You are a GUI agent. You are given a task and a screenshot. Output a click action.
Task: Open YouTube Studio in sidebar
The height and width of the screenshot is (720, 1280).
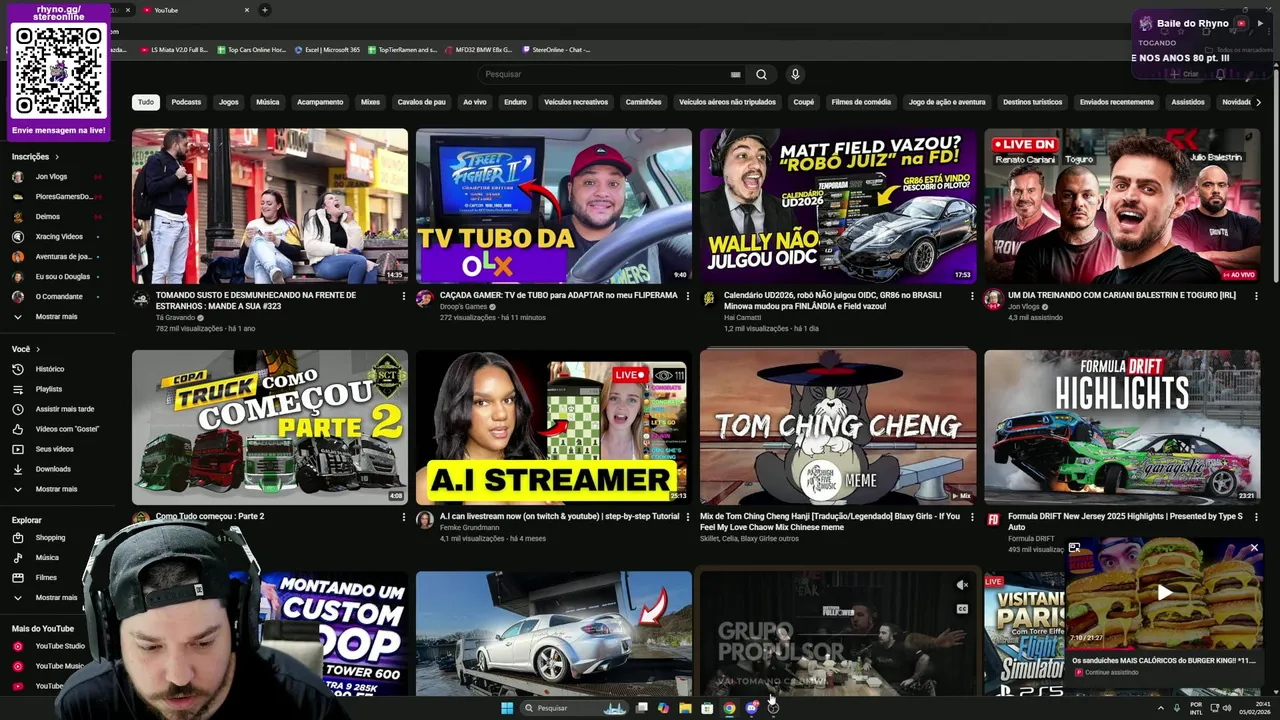[60, 646]
